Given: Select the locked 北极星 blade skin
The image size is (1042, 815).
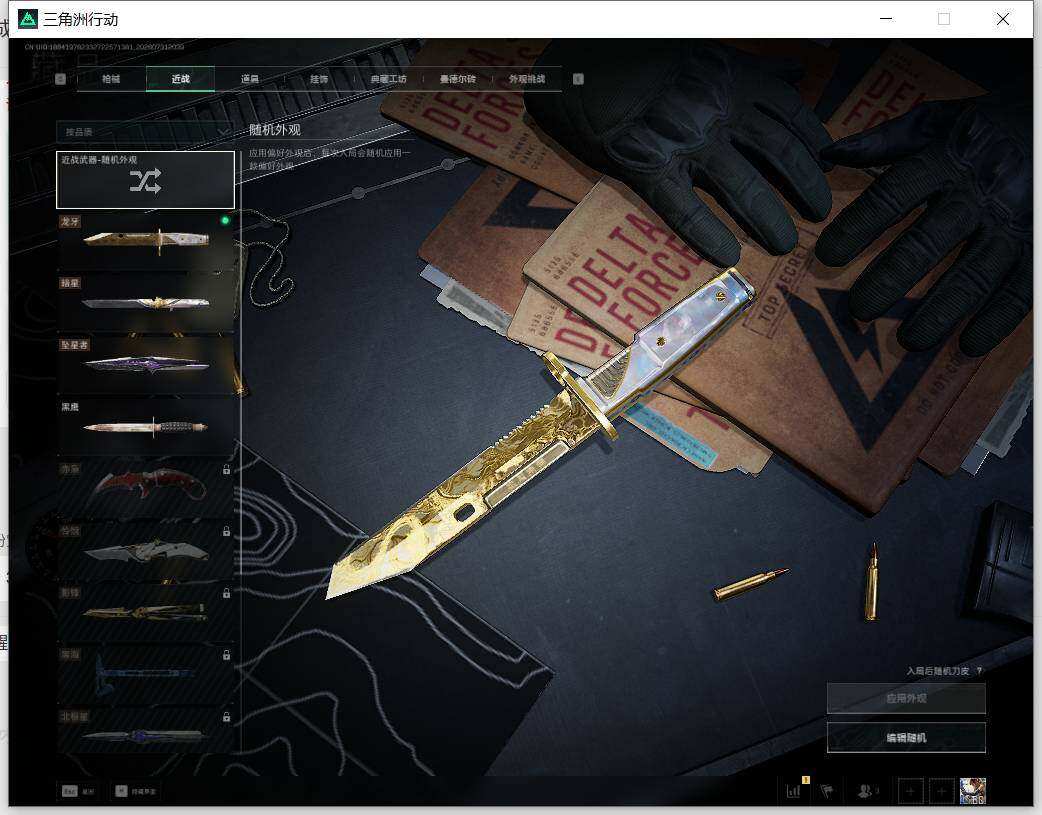Looking at the screenshot, I should 146,731.
